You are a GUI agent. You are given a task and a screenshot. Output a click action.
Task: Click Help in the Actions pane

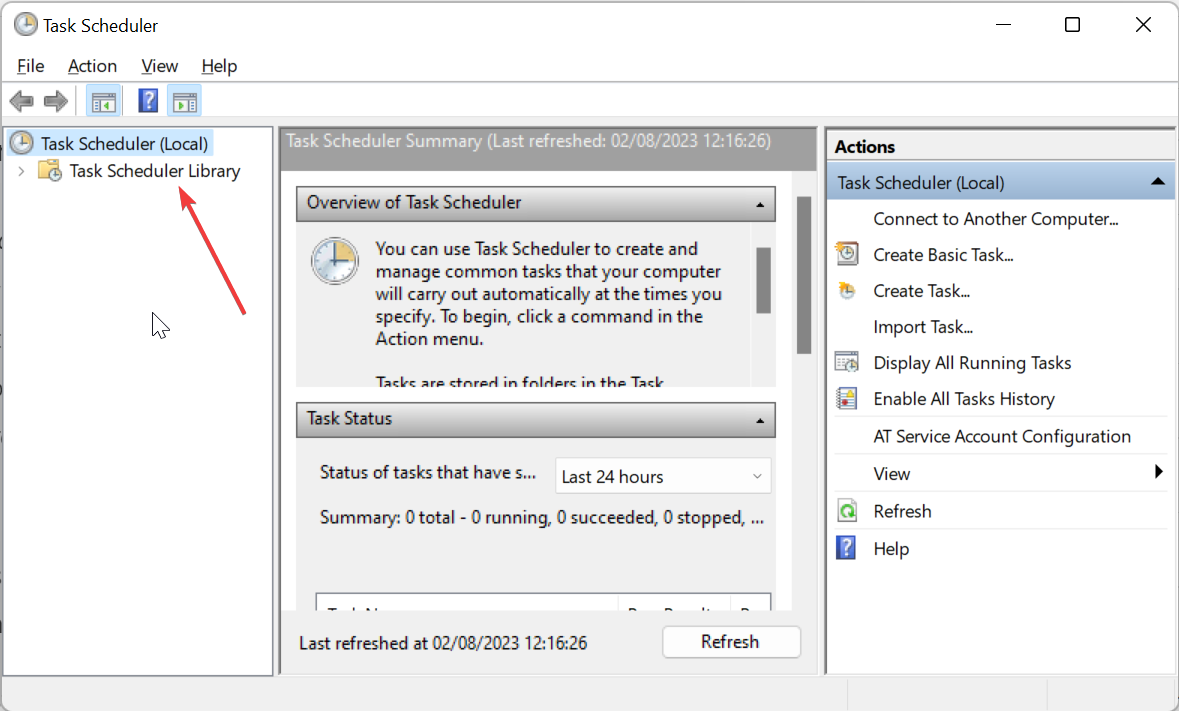(x=890, y=549)
